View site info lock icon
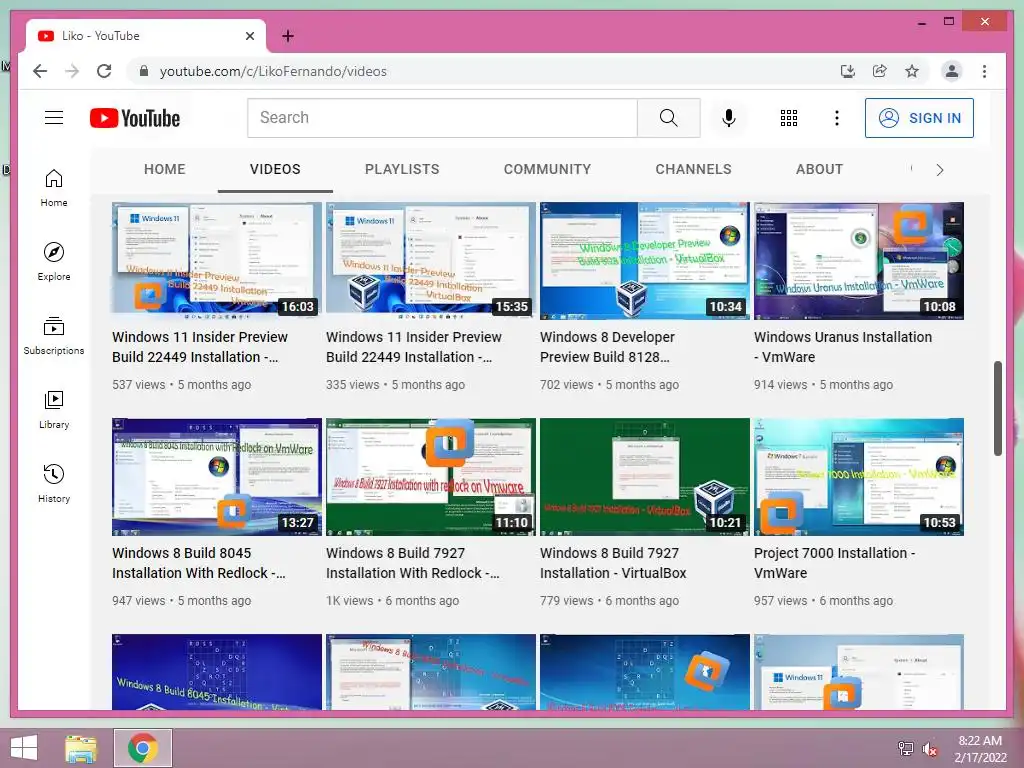 (144, 71)
